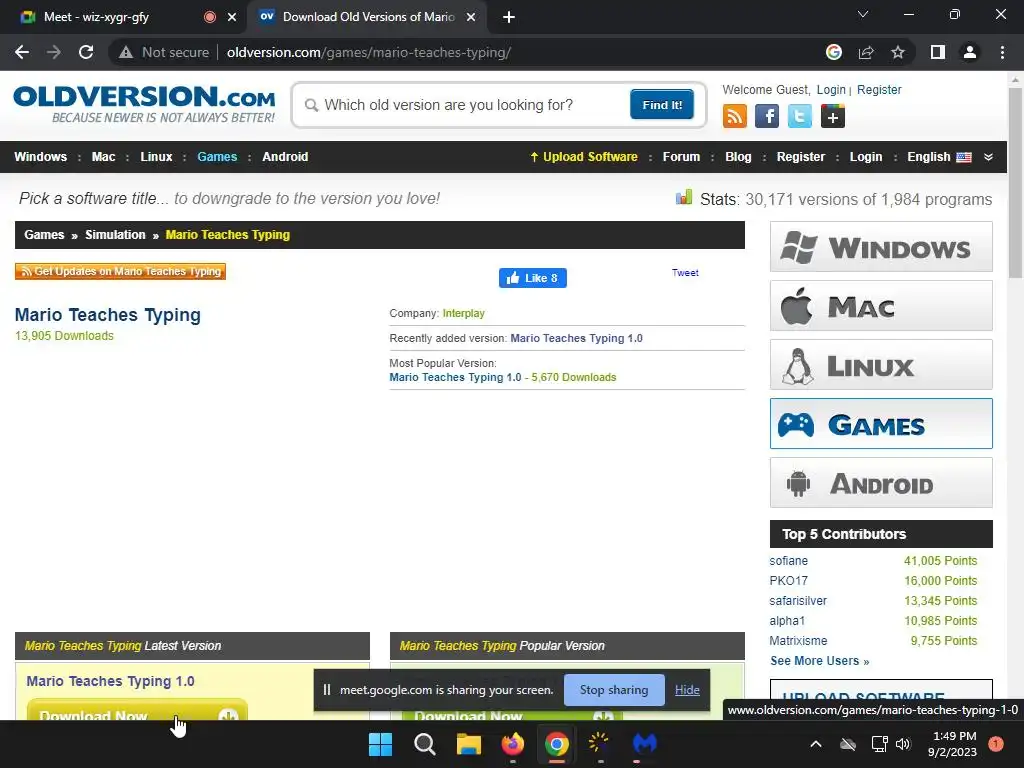The width and height of the screenshot is (1024, 768).
Task: Click Login link beside Welcome Guest
Action: pyautogui.click(x=831, y=89)
